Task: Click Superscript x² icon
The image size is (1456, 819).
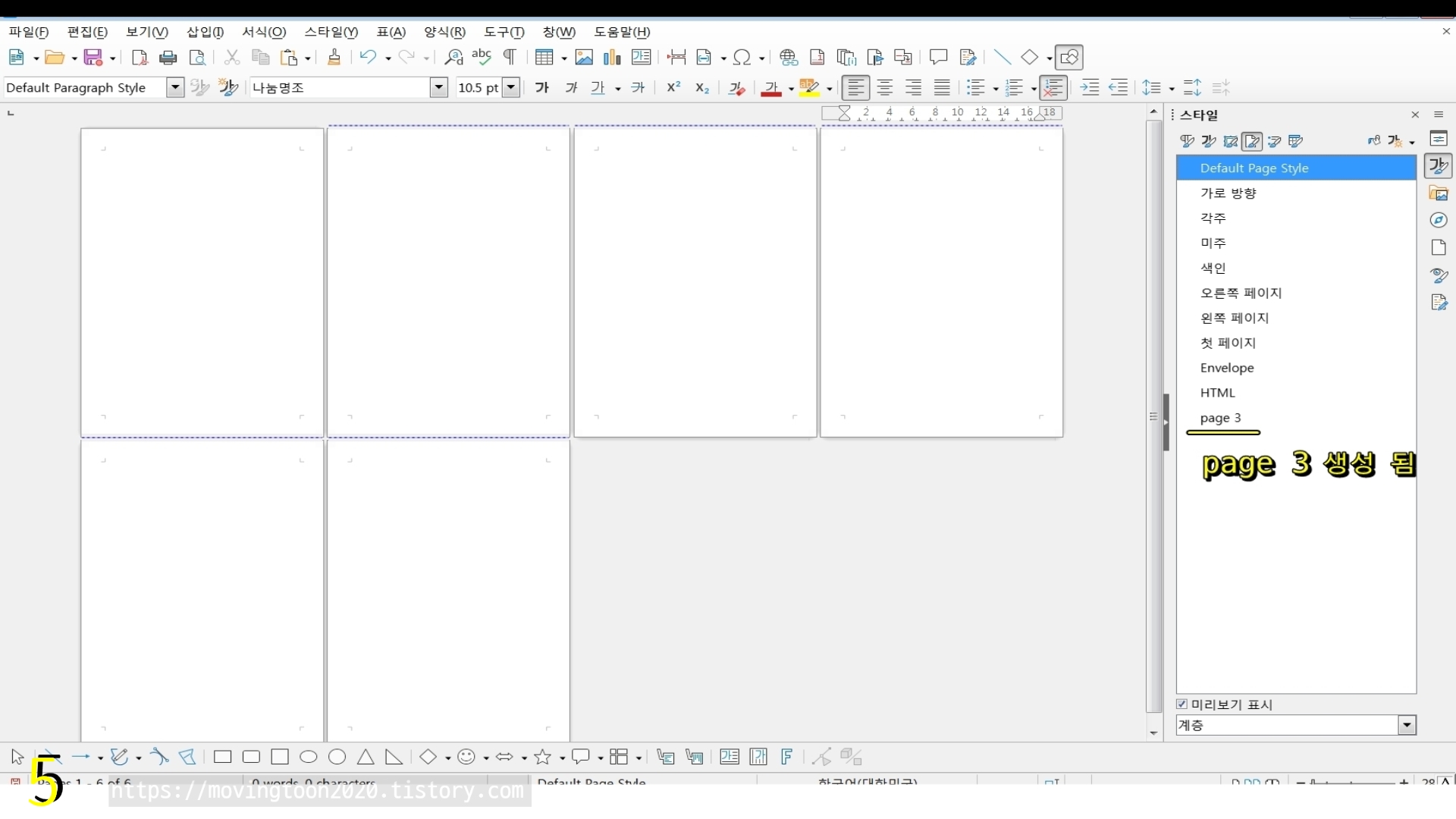Action: tap(673, 88)
